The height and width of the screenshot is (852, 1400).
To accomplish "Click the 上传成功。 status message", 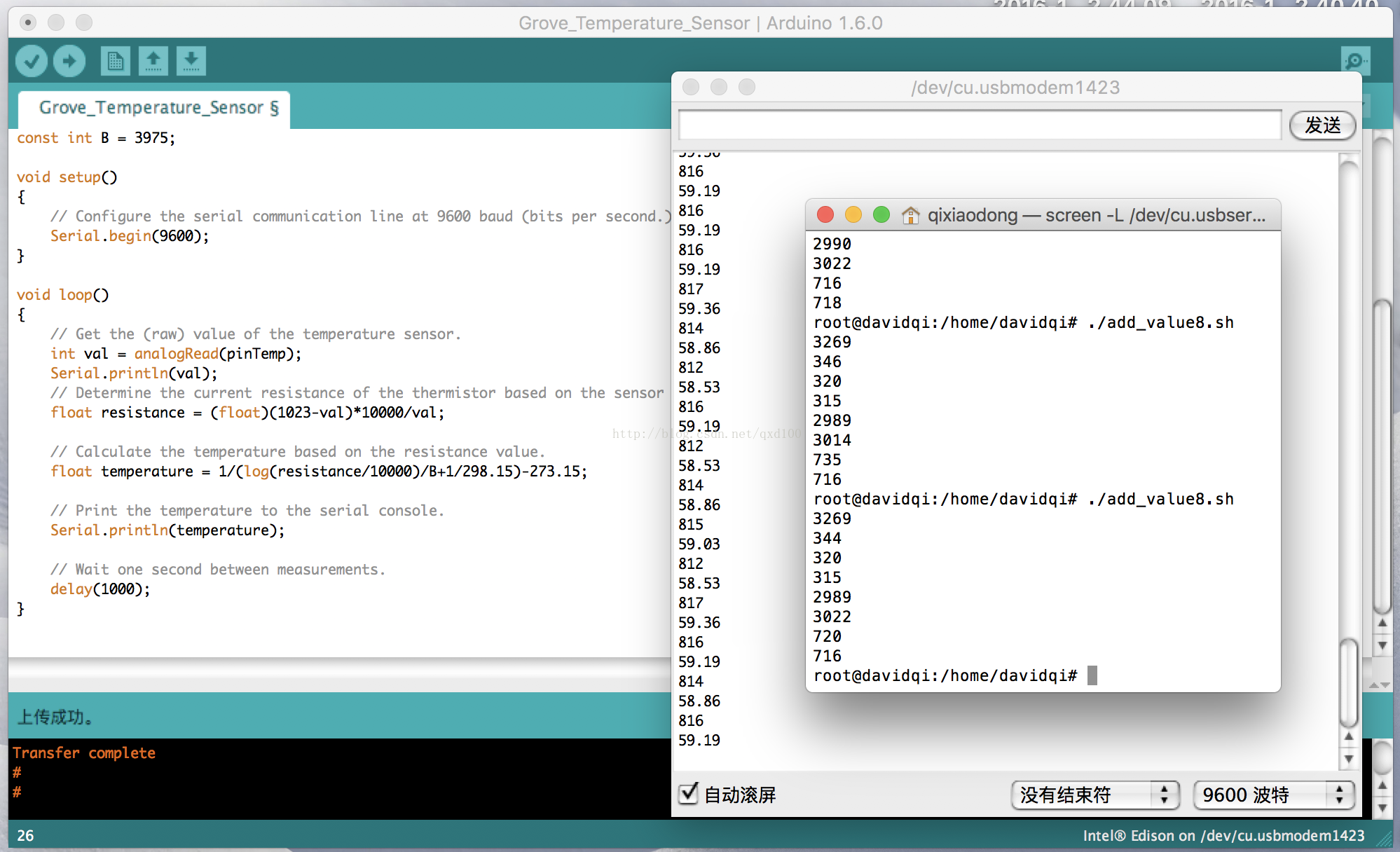I will pos(55,717).
